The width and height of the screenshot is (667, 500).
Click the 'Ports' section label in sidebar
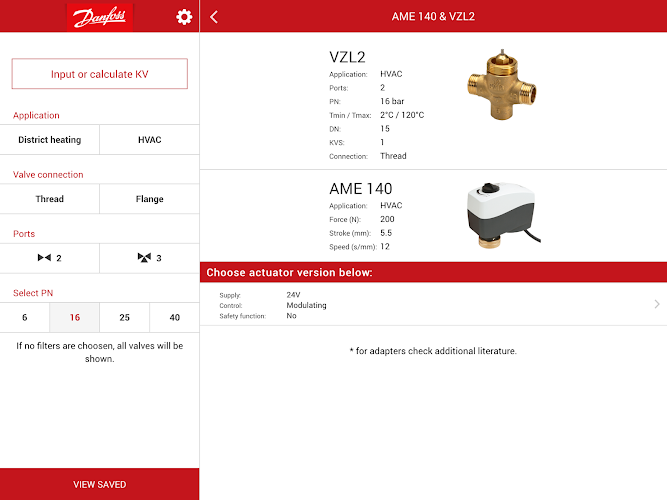(24, 234)
